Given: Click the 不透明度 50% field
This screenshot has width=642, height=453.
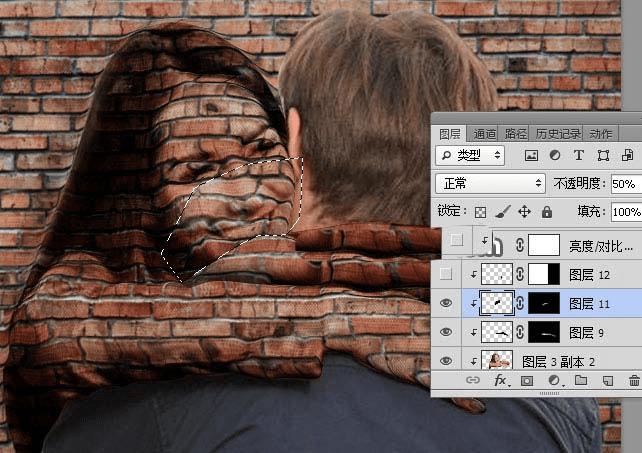Looking at the screenshot, I should coord(626,184).
